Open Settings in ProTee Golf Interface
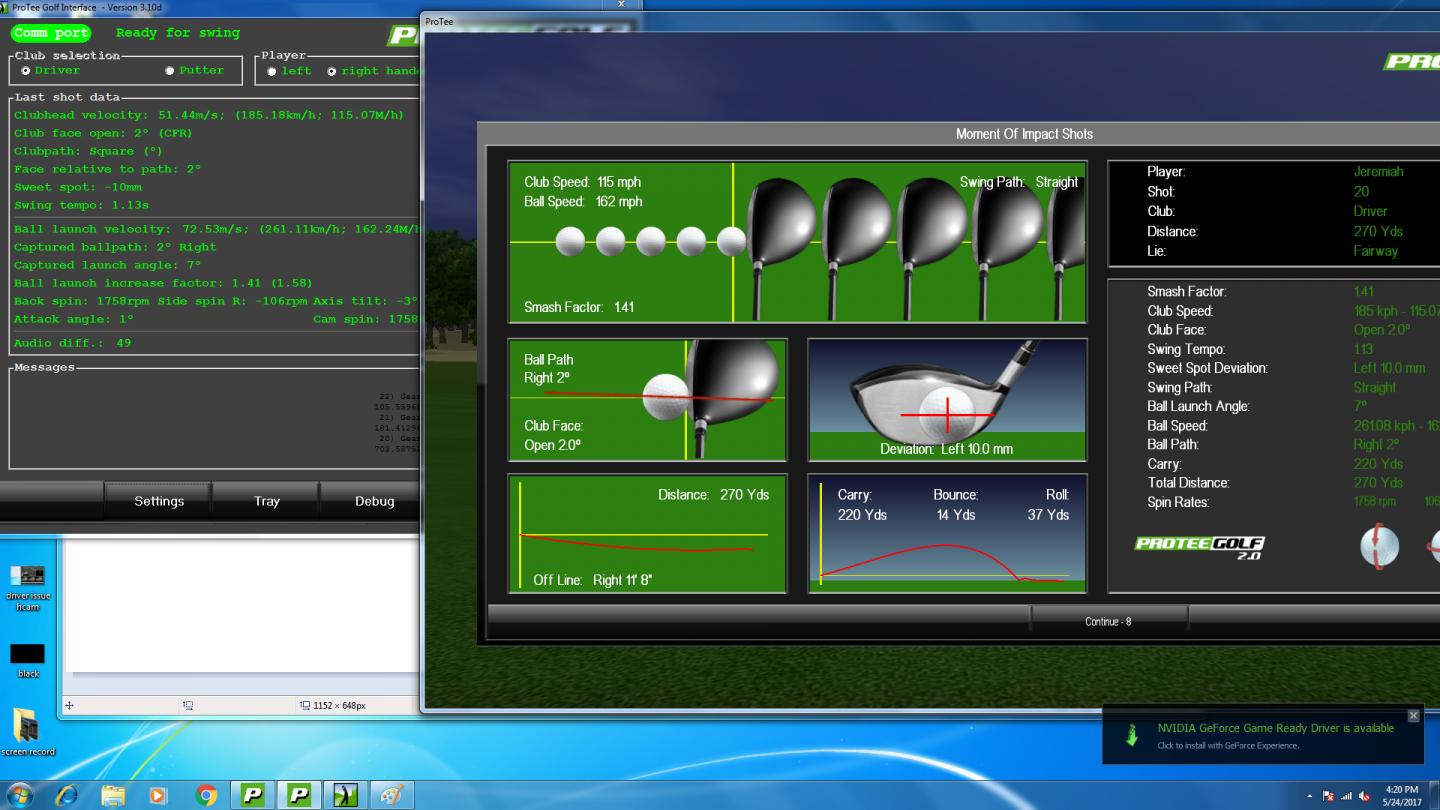 click(159, 501)
